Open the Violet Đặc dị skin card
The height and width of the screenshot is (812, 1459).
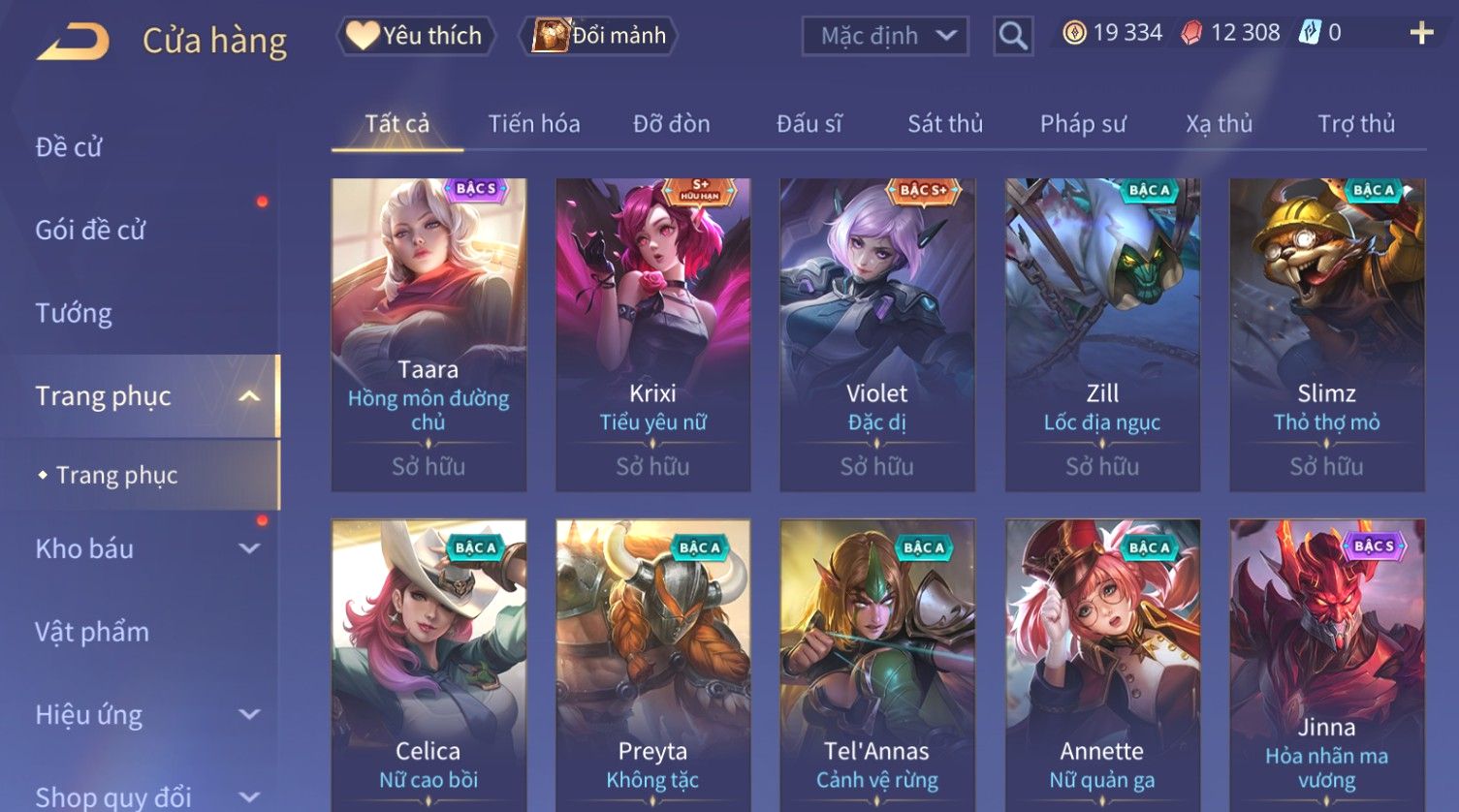(877, 334)
